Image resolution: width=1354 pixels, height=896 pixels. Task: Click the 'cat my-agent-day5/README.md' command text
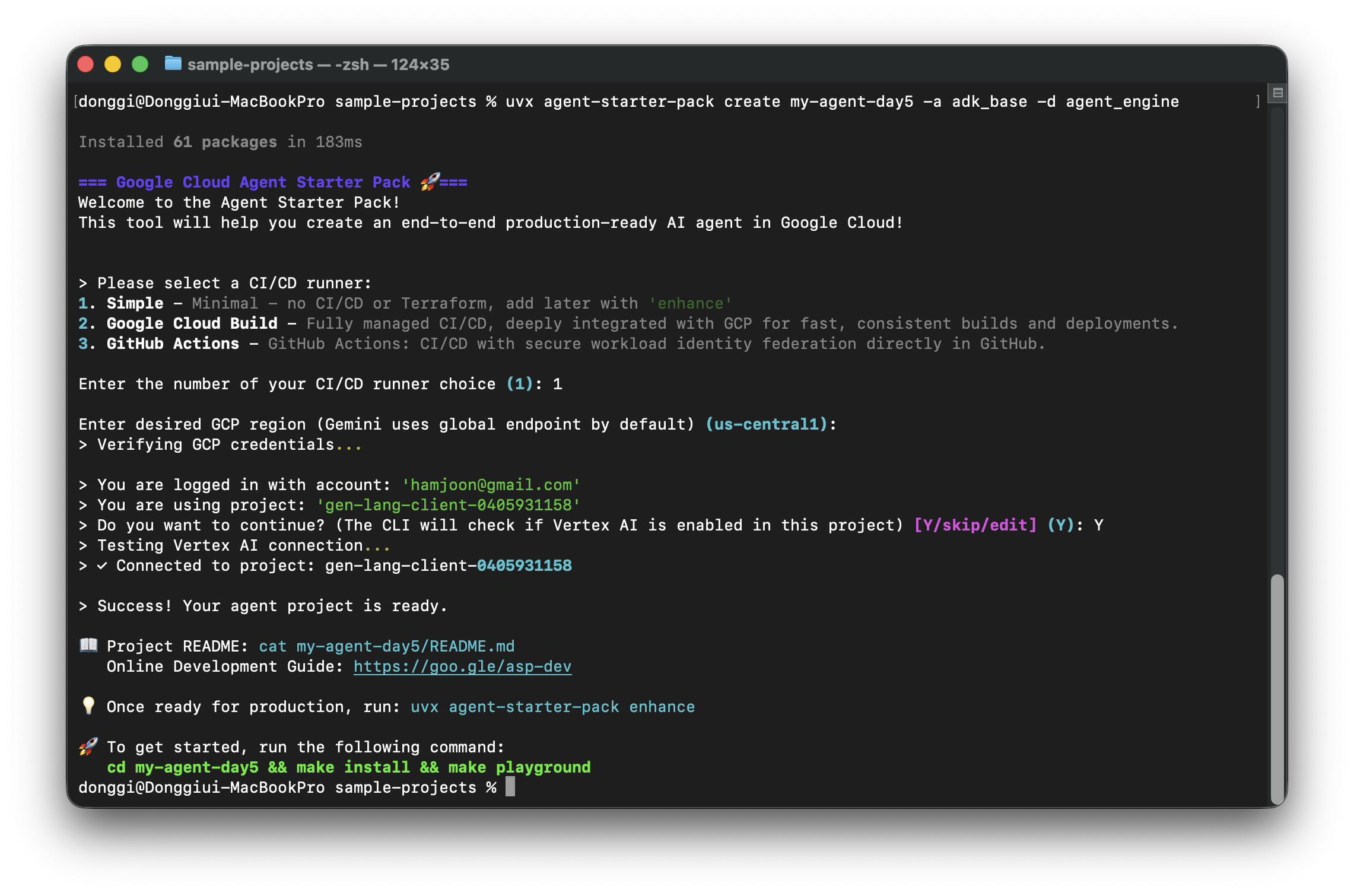[x=386, y=646]
